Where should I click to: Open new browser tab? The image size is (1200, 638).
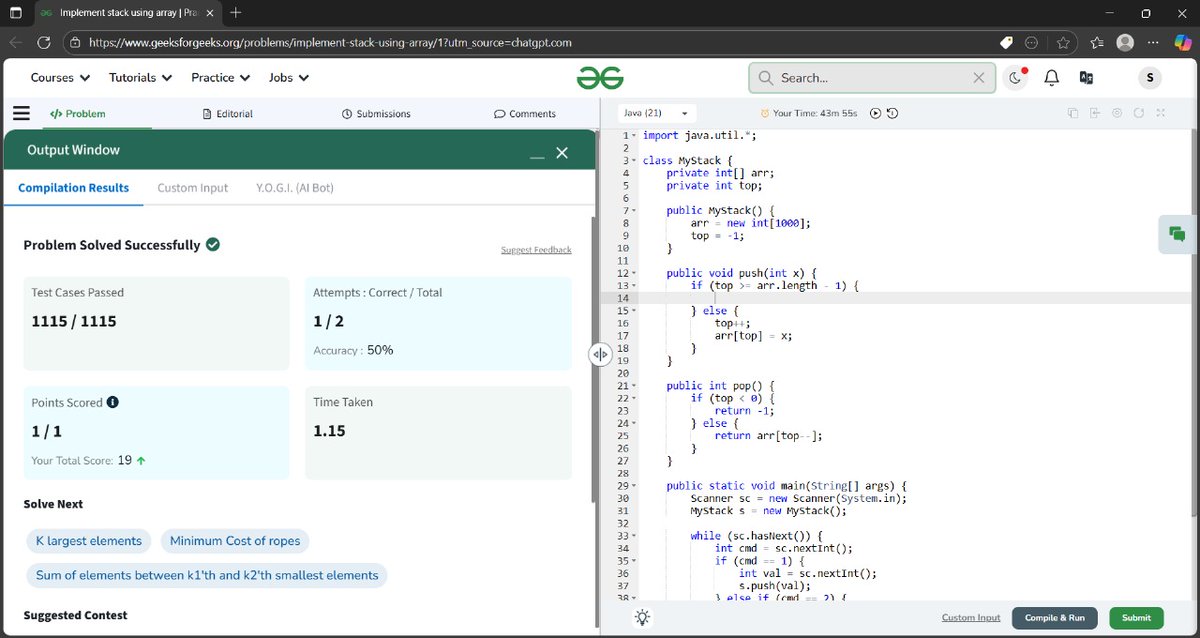click(235, 13)
